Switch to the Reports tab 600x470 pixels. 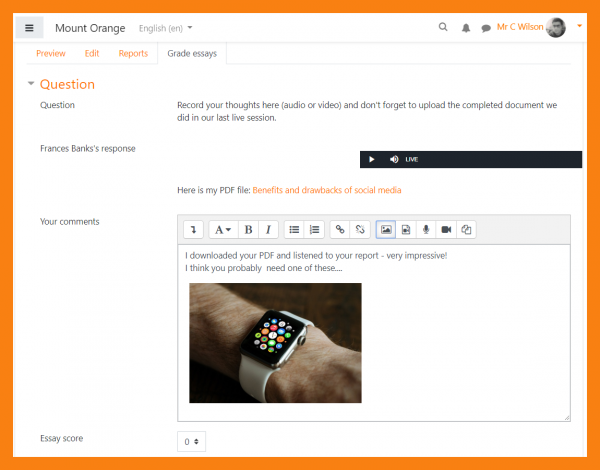pyautogui.click(x=133, y=53)
